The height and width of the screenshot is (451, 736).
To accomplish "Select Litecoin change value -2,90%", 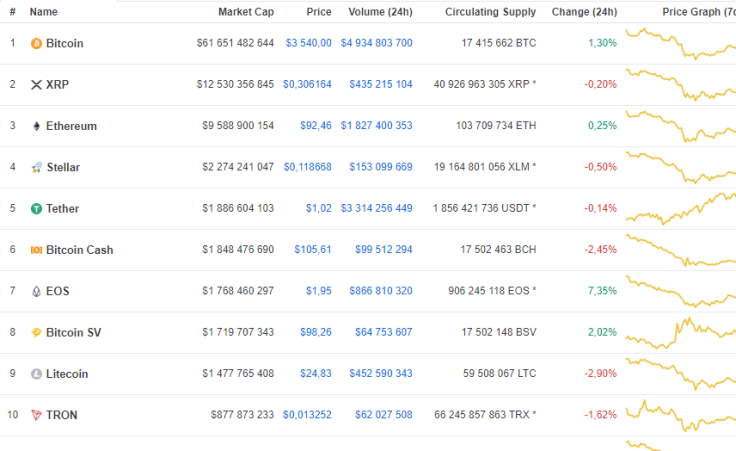I will (600, 373).
